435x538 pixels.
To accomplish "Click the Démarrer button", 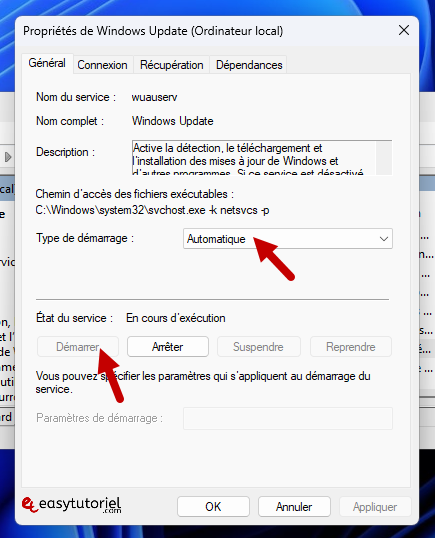I will pos(78,347).
